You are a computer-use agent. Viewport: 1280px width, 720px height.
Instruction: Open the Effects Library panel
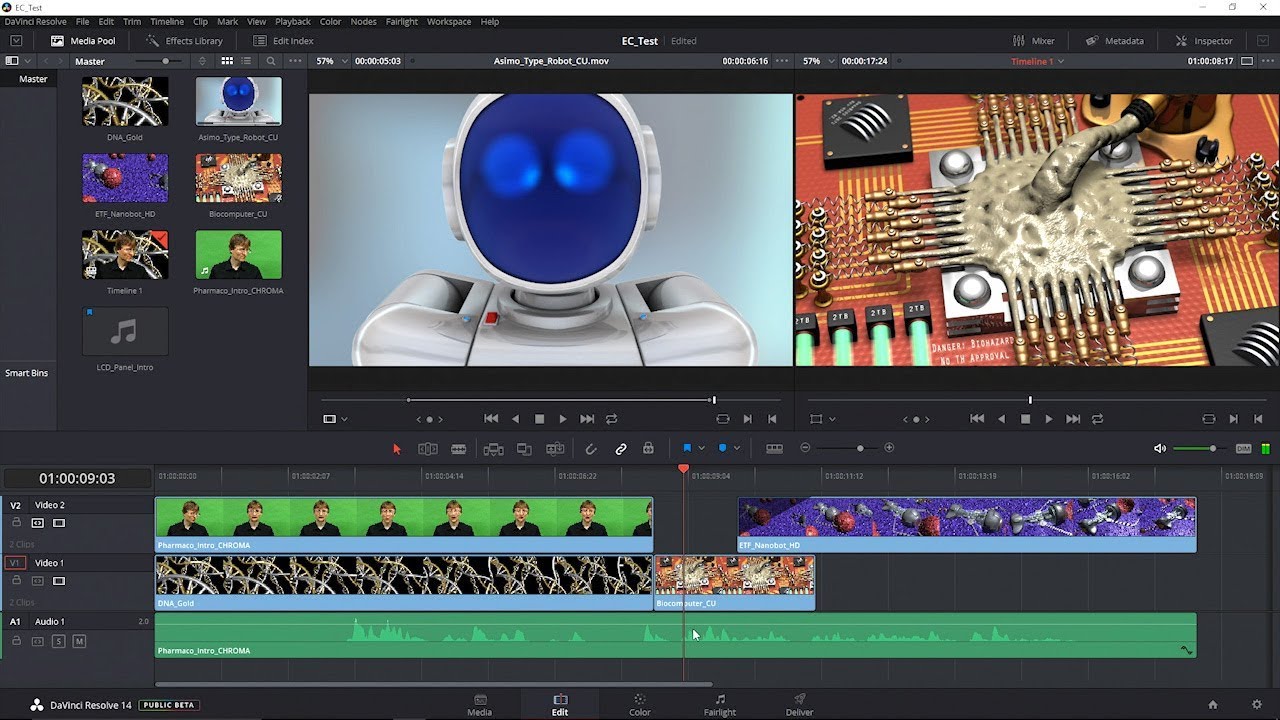click(x=183, y=41)
